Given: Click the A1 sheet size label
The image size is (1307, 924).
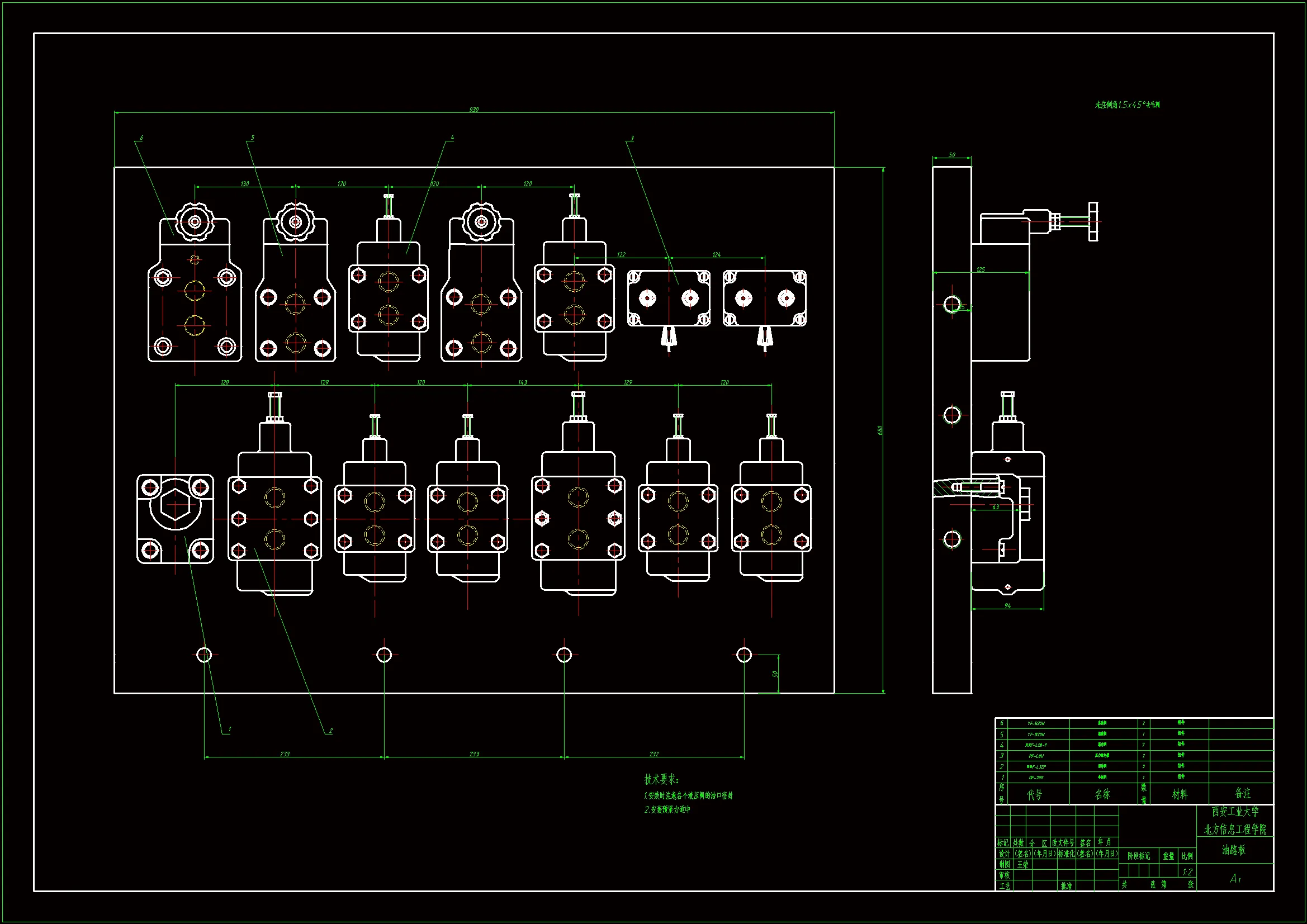Looking at the screenshot, I should click(1235, 879).
